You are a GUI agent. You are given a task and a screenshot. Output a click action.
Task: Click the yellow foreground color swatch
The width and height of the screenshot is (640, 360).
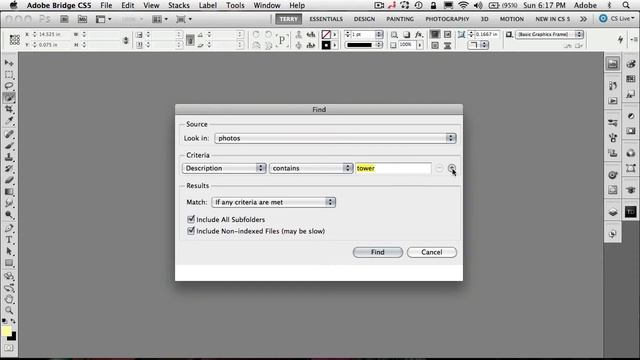7,331
